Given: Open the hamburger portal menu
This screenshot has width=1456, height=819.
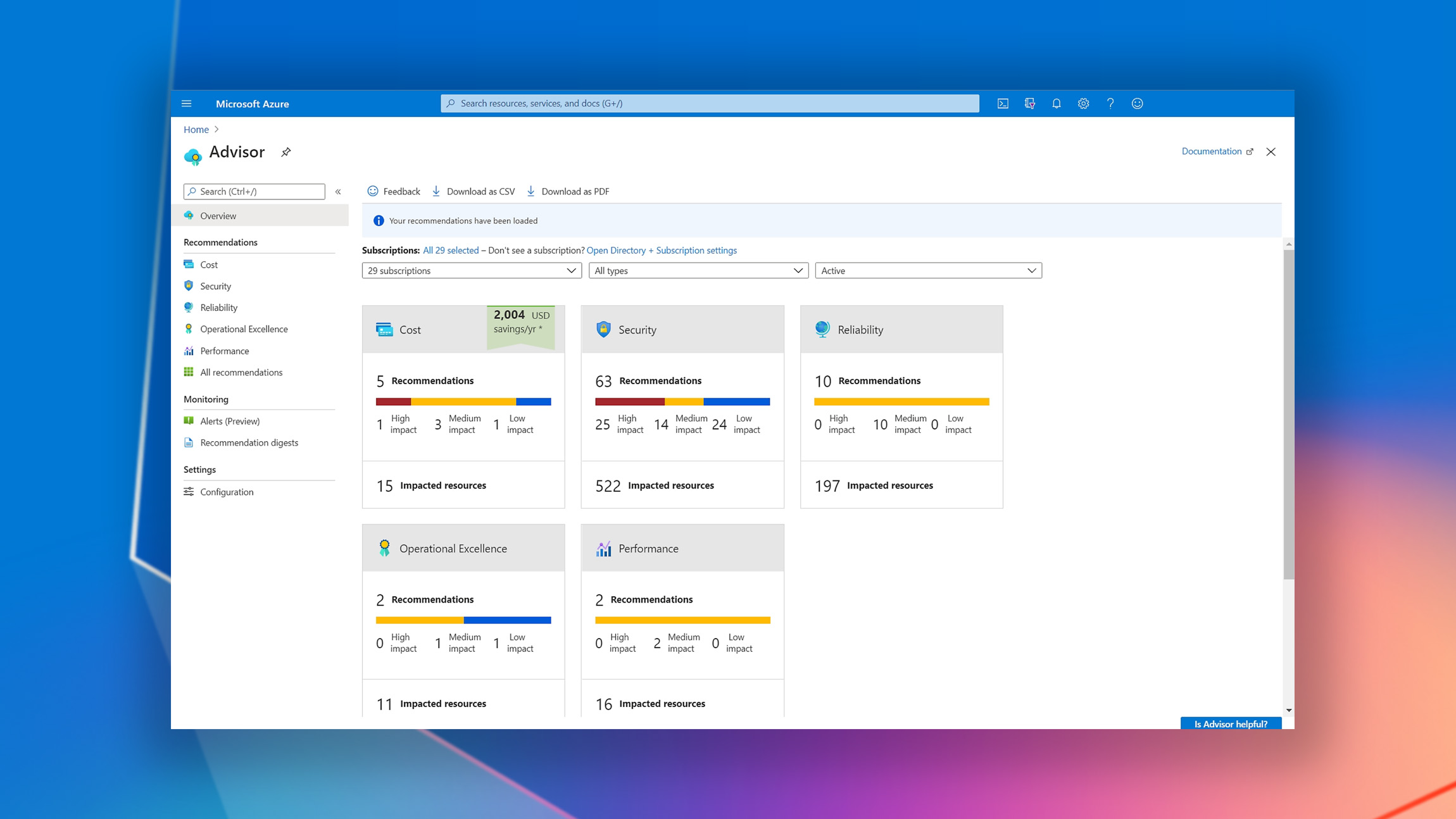Looking at the screenshot, I should (x=187, y=104).
